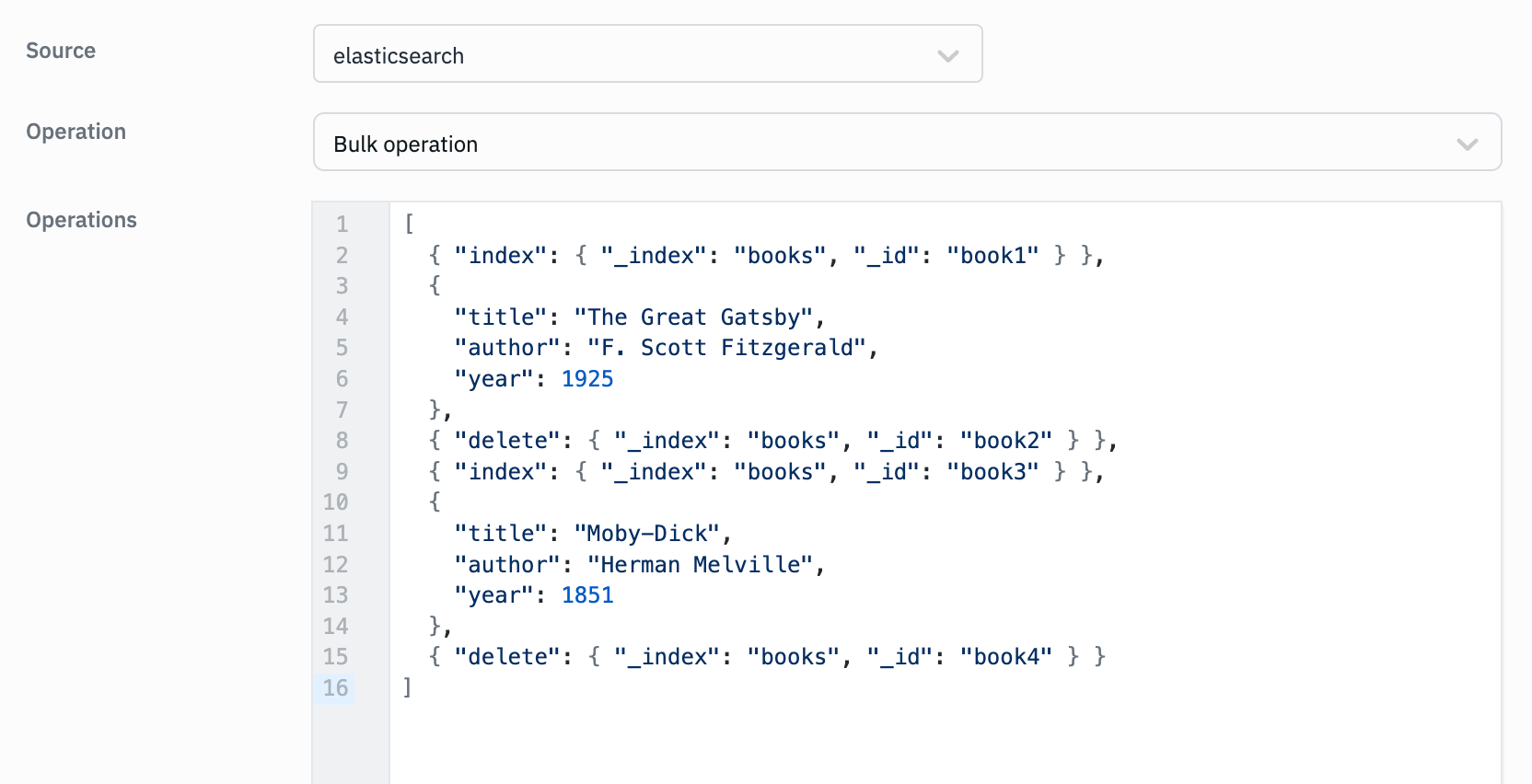The image size is (1532, 784).
Task: Click the year value 1925
Action: [586, 379]
